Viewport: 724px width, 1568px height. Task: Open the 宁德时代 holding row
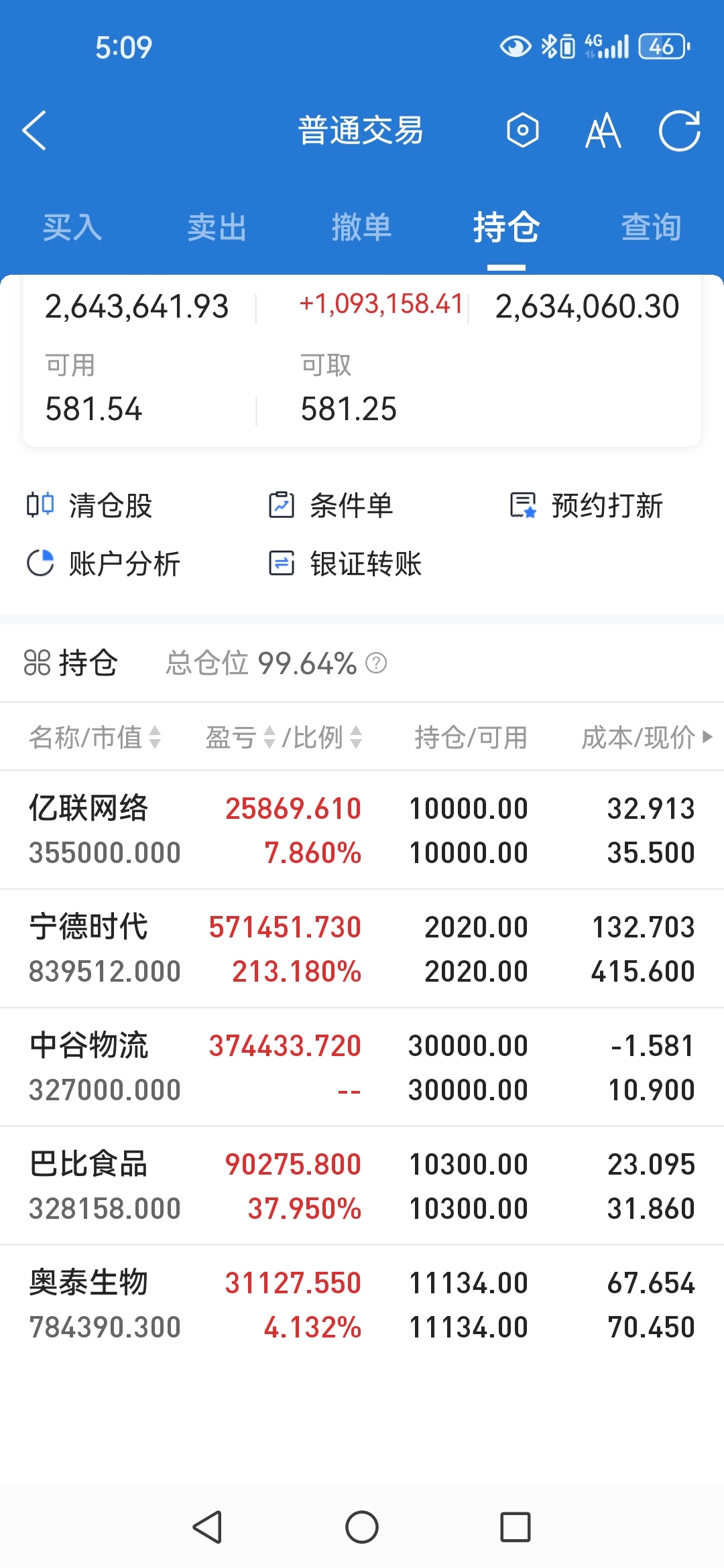pos(362,949)
